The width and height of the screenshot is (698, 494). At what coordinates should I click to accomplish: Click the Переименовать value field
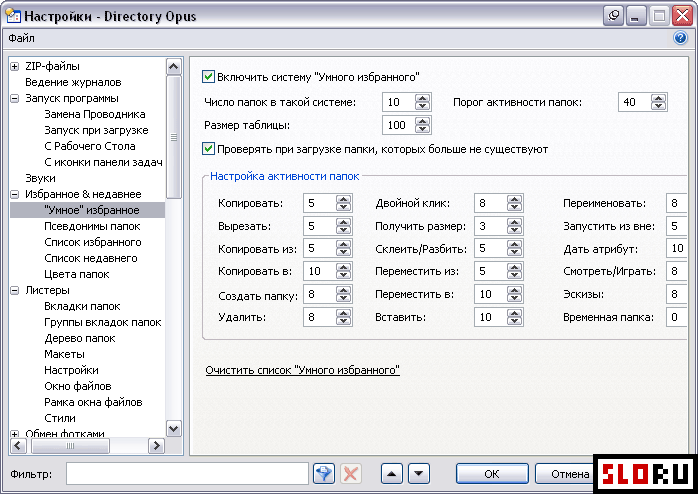(x=677, y=203)
